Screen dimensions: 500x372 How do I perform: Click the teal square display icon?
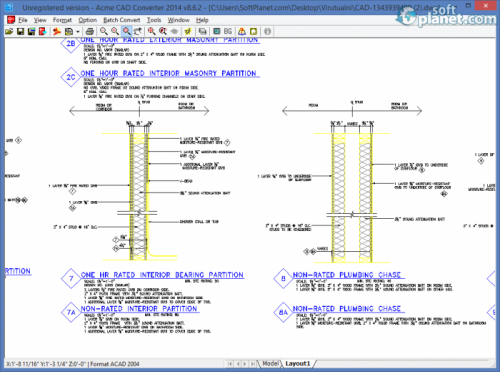(x=217, y=31)
